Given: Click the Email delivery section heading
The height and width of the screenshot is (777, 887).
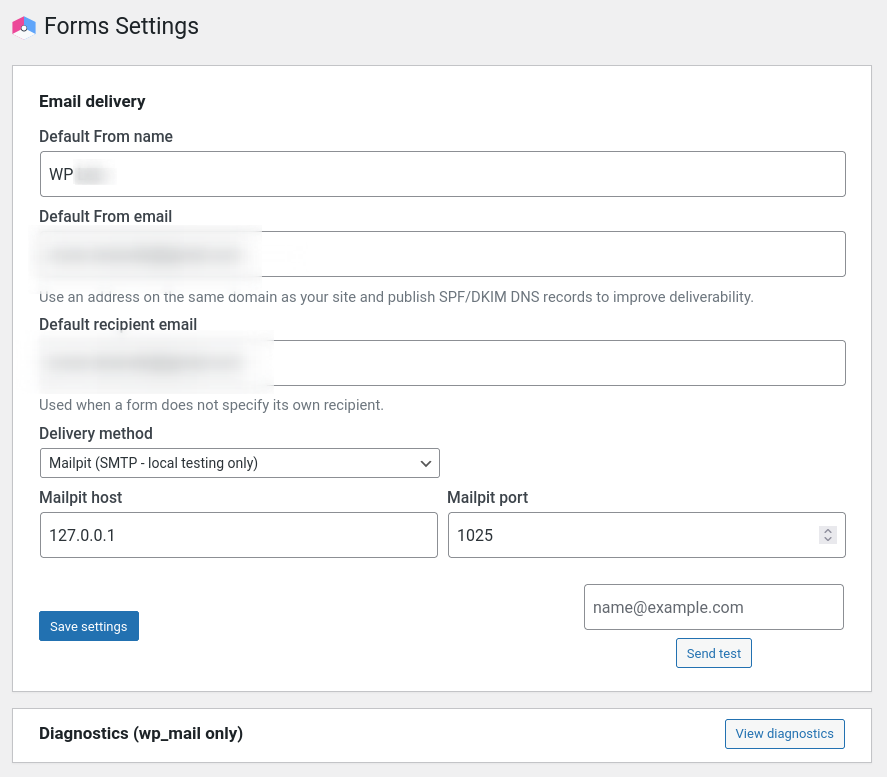Looking at the screenshot, I should pos(91,101).
